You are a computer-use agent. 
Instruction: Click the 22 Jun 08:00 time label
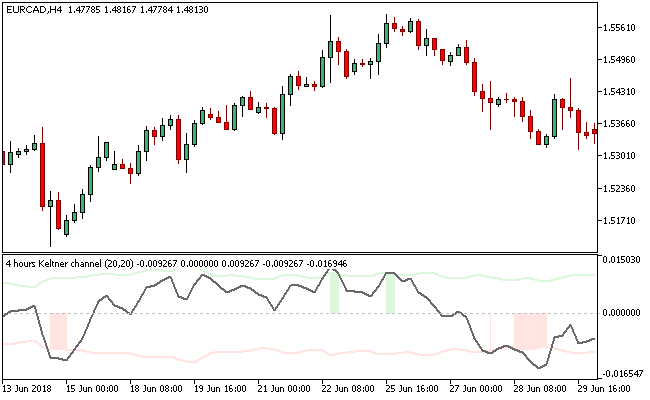(348, 389)
